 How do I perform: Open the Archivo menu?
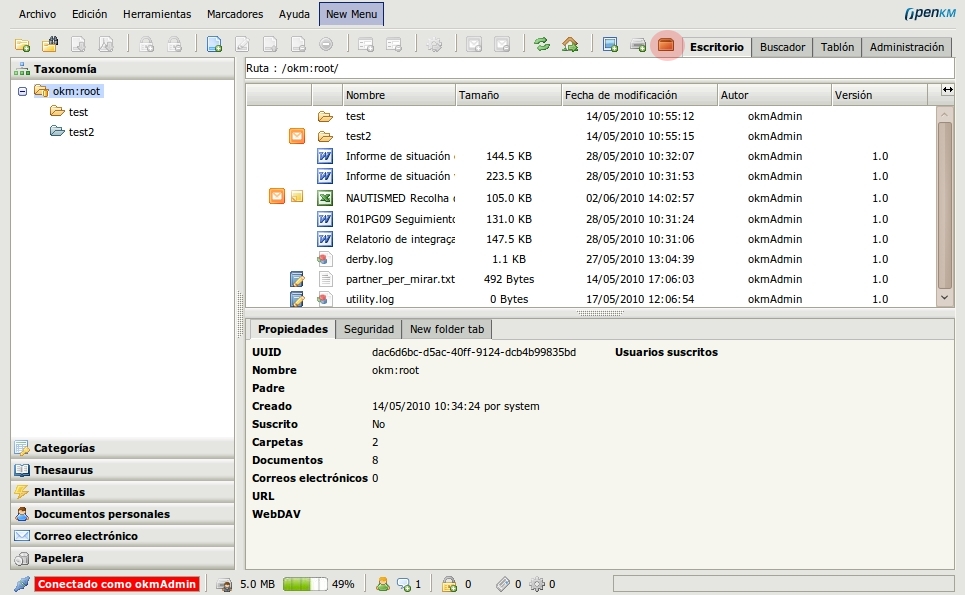tap(38, 14)
